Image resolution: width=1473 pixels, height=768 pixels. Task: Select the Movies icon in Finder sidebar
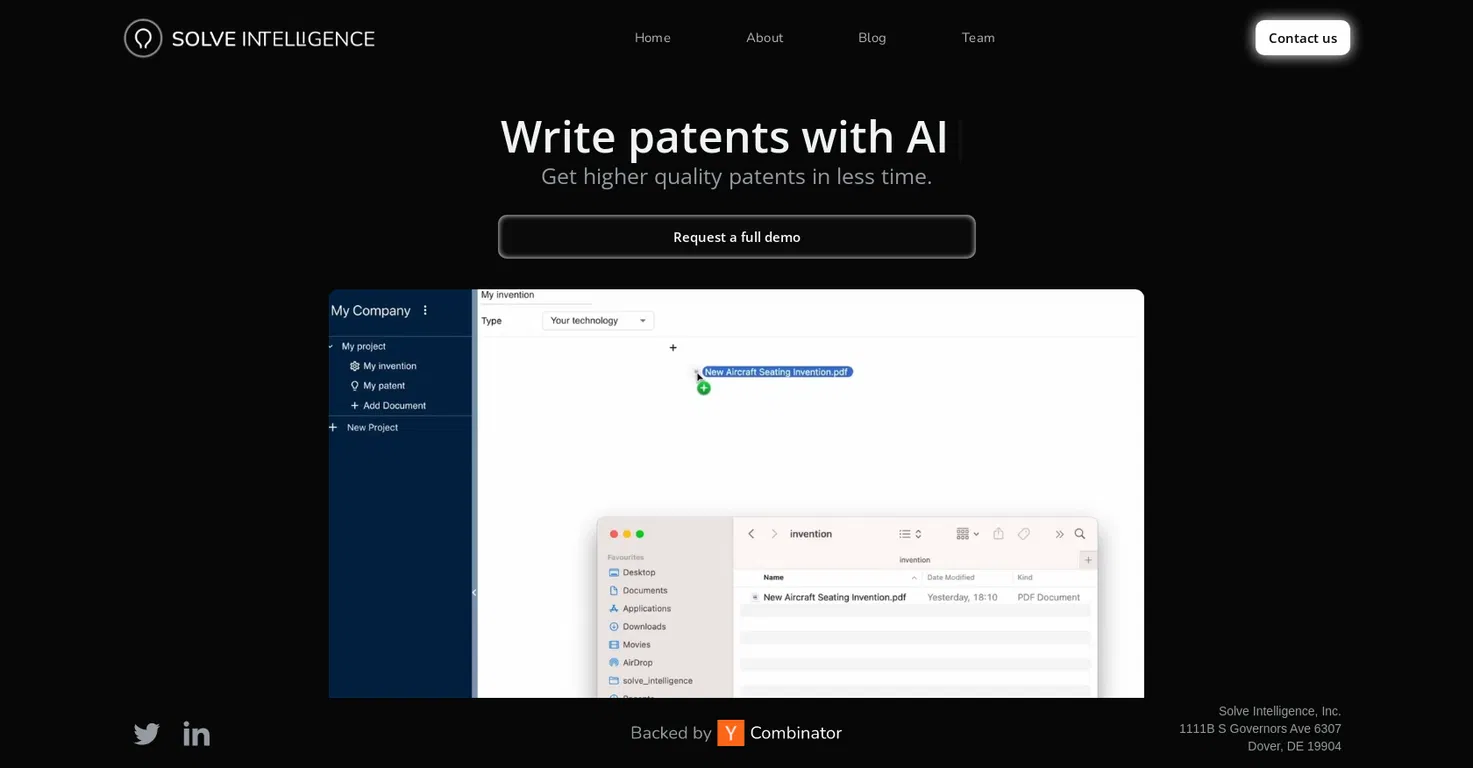tap(614, 645)
